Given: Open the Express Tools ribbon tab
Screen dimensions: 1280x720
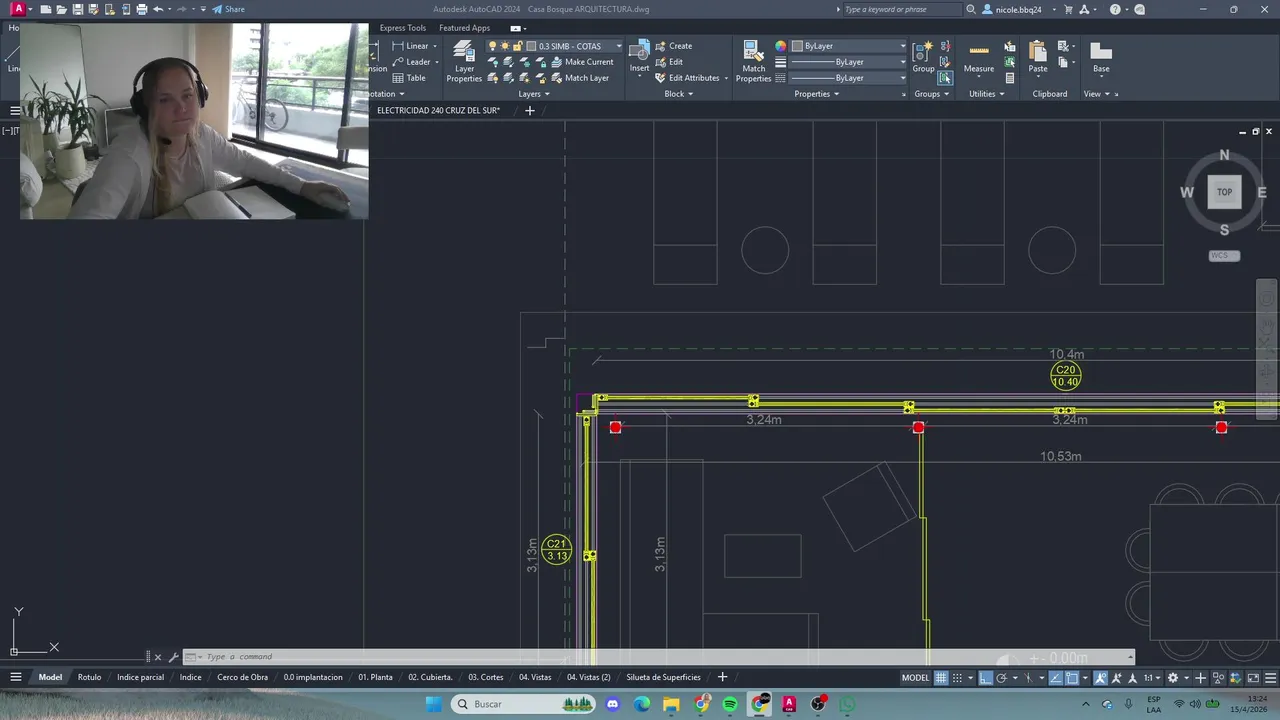Looking at the screenshot, I should pos(402,28).
